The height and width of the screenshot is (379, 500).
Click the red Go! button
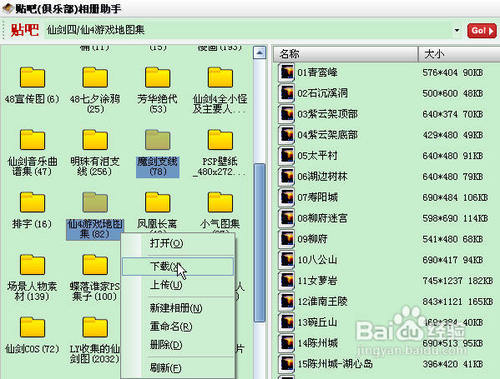pos(482,31)
